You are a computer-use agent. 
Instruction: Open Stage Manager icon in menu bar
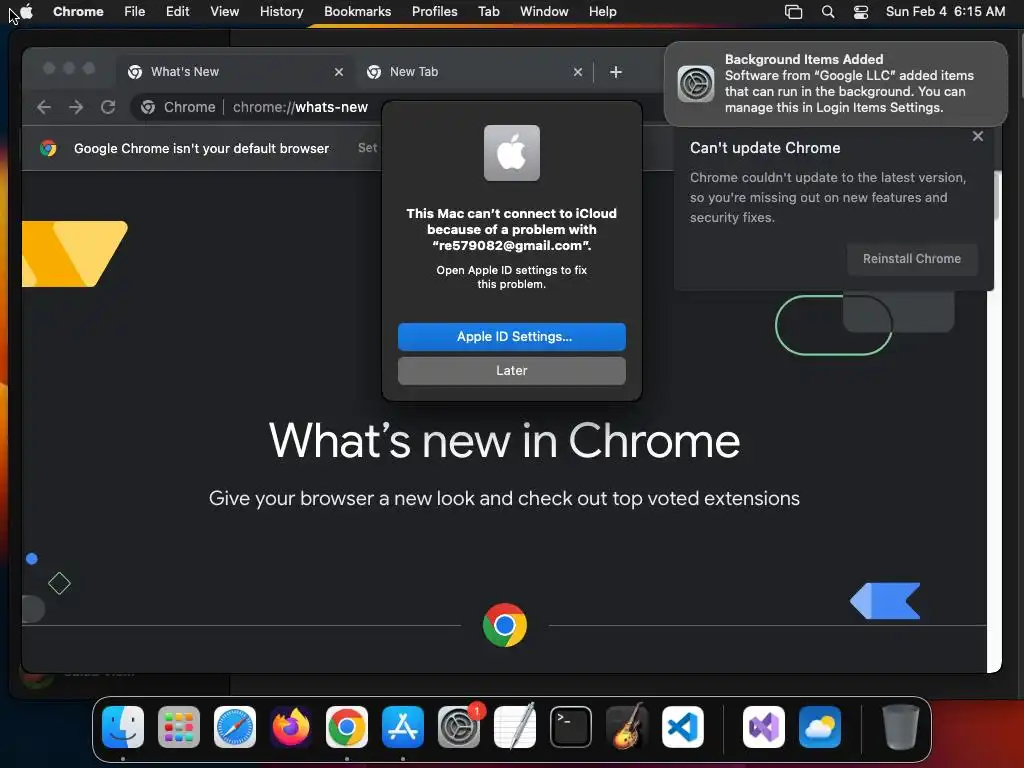pos(793,12)
